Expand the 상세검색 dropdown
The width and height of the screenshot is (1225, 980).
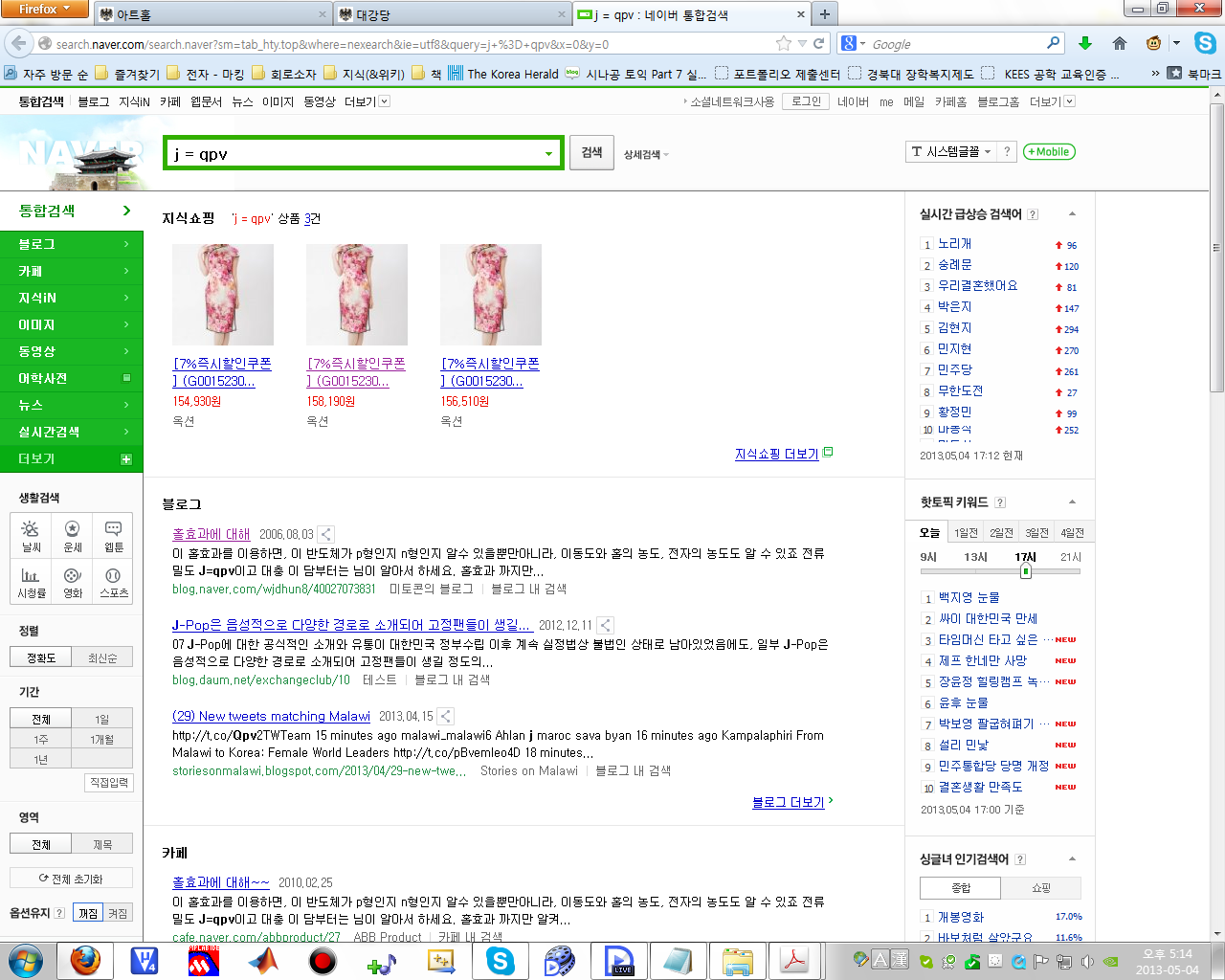[646, 154]
